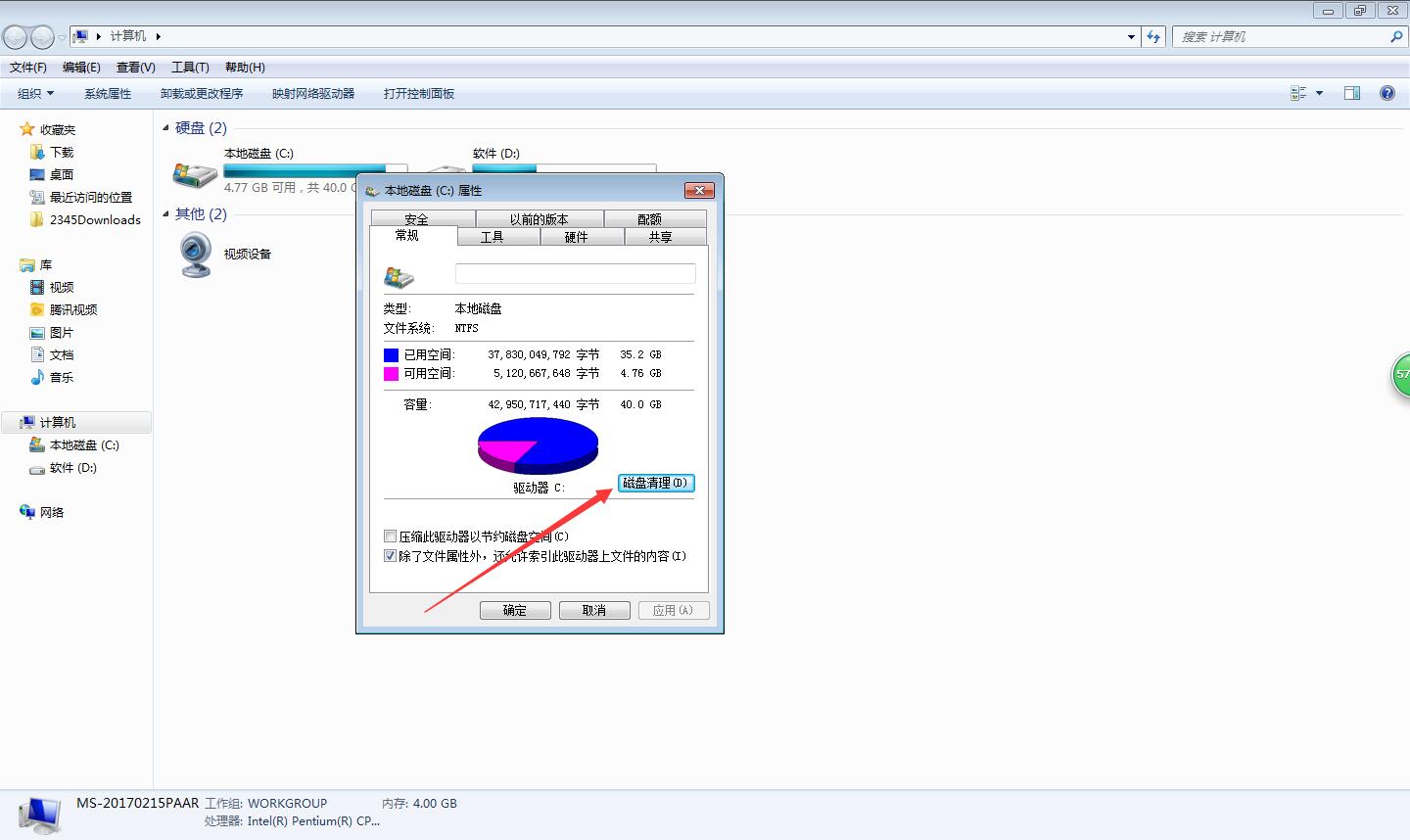
Task: Collapse the Other group (其他)
Action: click(x=166, y=214)
